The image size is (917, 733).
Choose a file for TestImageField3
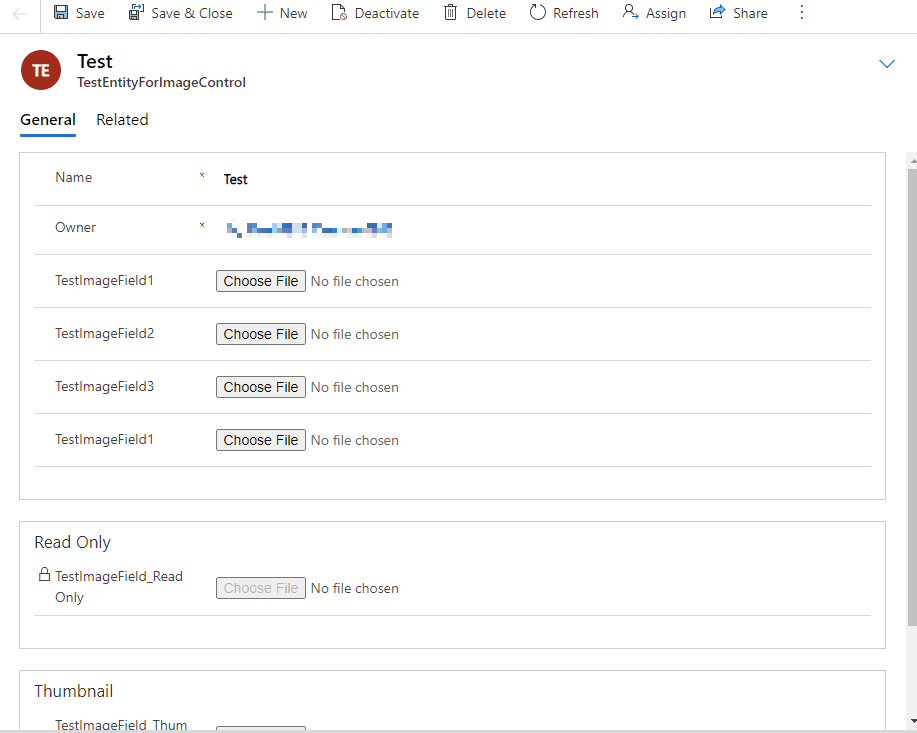pos(261,388)
